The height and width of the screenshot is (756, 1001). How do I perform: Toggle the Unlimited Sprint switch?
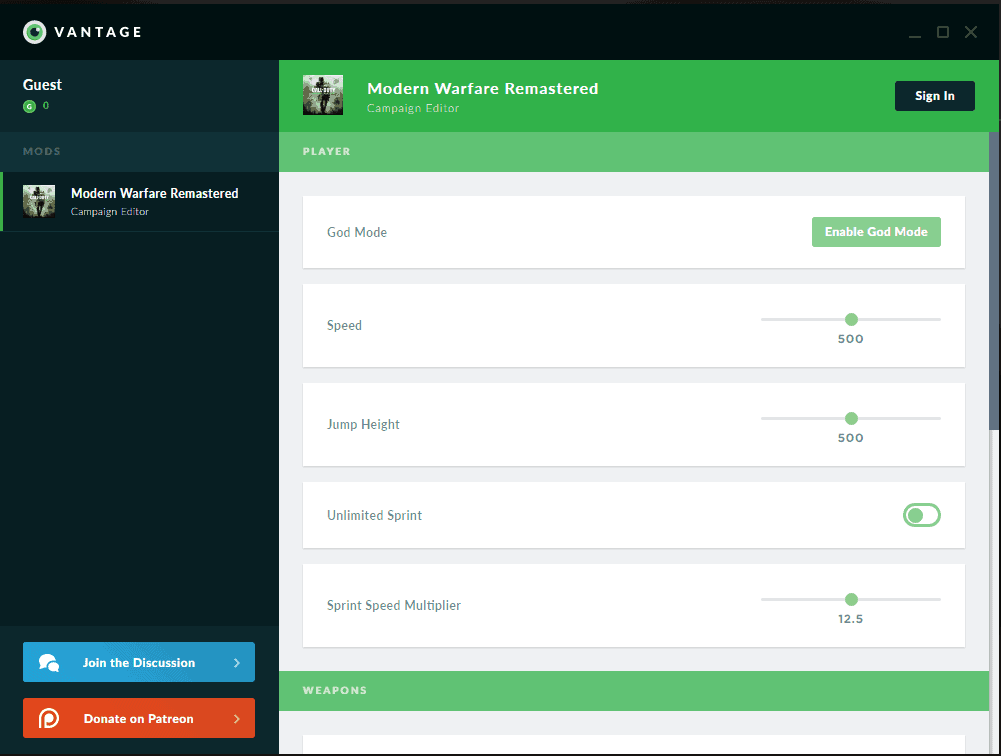922,515
